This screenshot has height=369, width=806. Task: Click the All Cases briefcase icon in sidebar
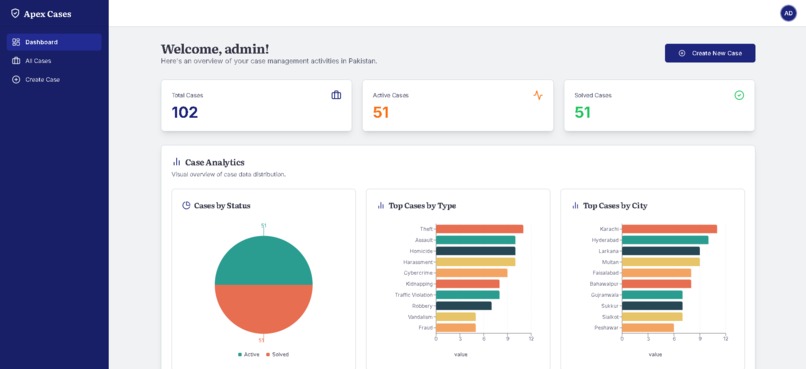click(x=16, y=61)
